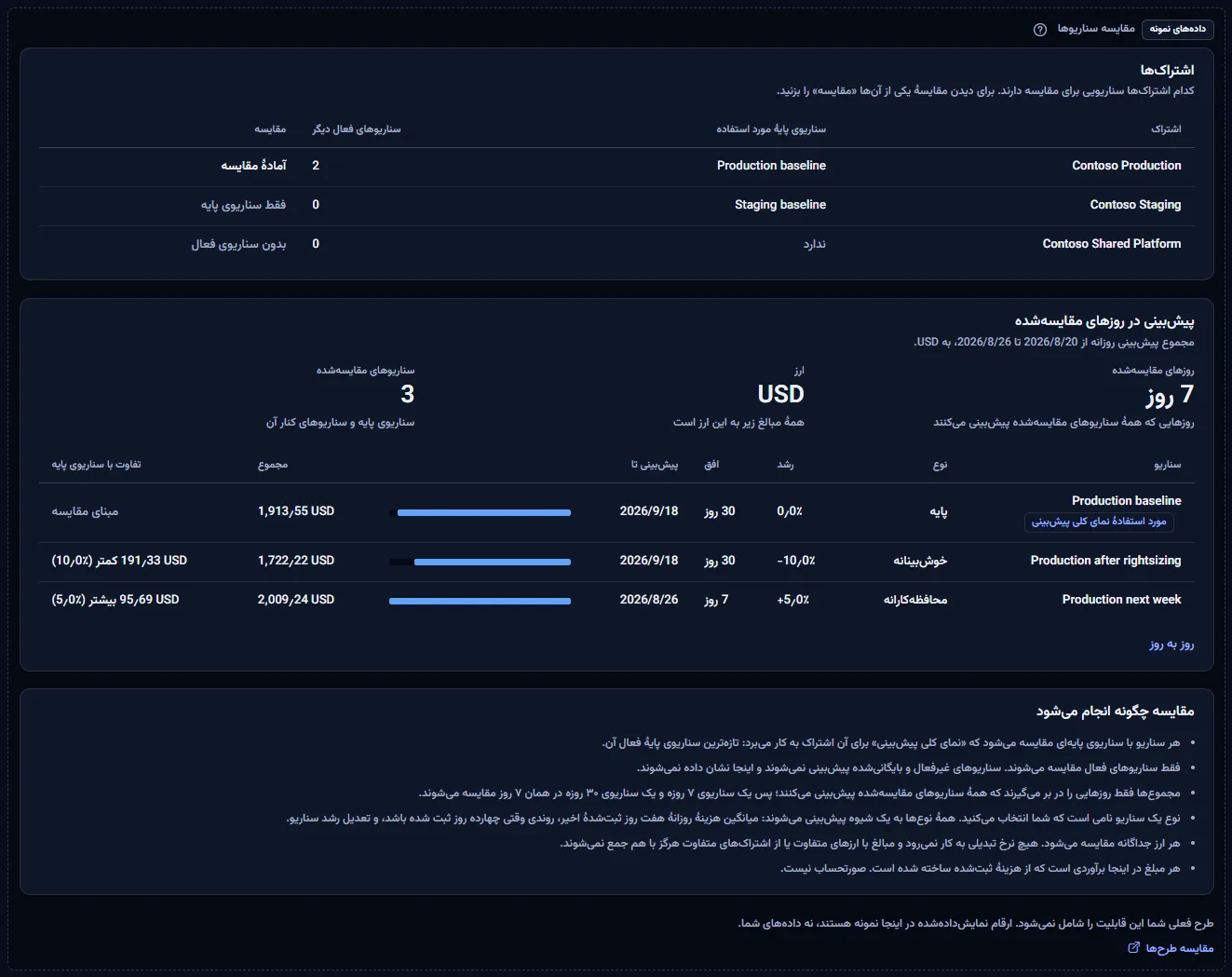
Task: Click the Production after rightsizing total bar
Action: [493, 562]
